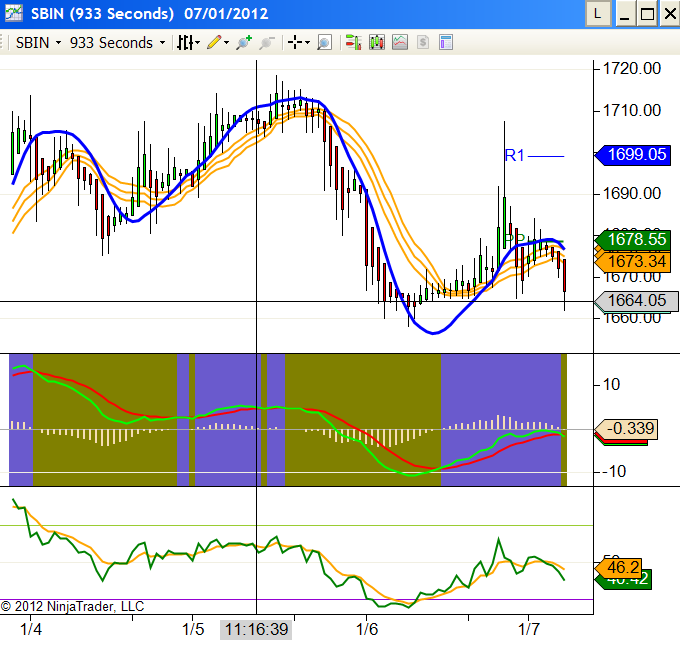680x652 pixels.
Task: Click the toolbar grip handle at left
Action: pos(2,43)
